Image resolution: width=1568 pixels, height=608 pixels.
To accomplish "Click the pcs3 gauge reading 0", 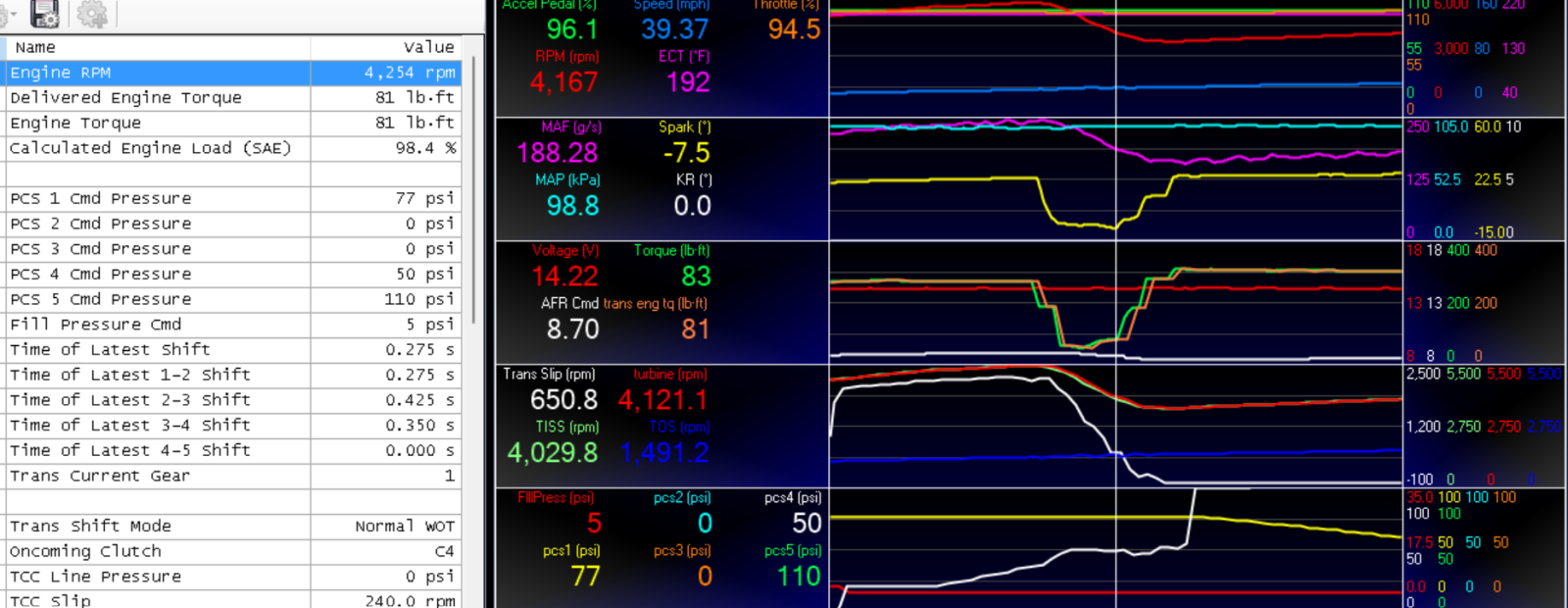I will tap(706, 577).
